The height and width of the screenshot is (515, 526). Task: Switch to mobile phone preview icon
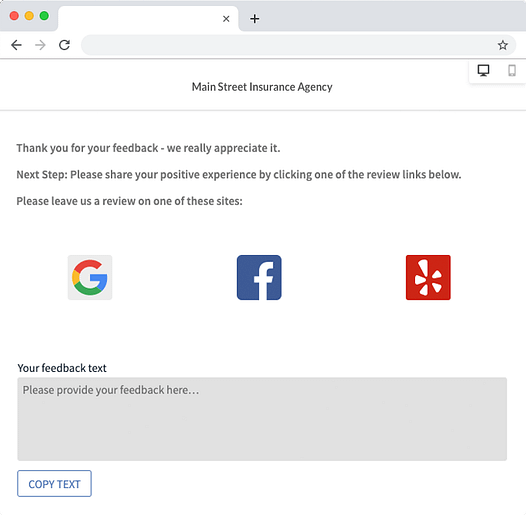[x=512, y=70]
